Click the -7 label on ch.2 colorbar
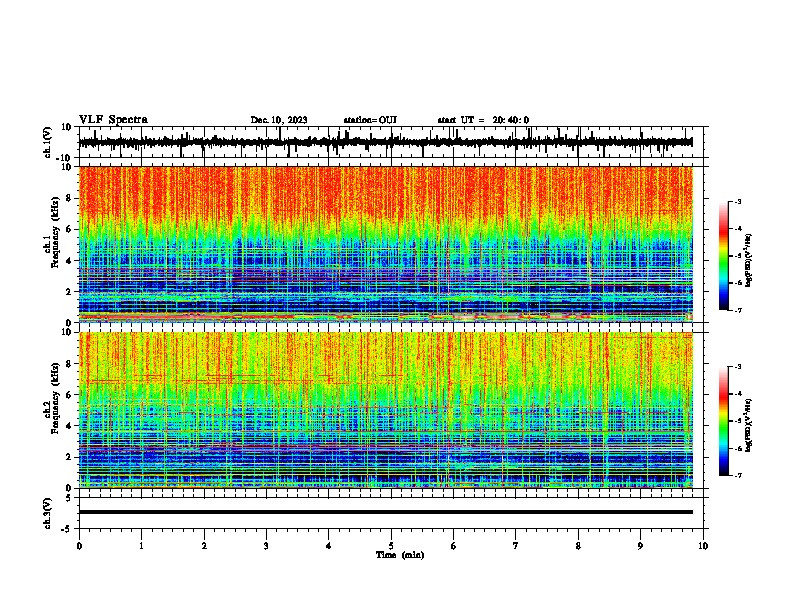The image size is (792, 612). 738,475
